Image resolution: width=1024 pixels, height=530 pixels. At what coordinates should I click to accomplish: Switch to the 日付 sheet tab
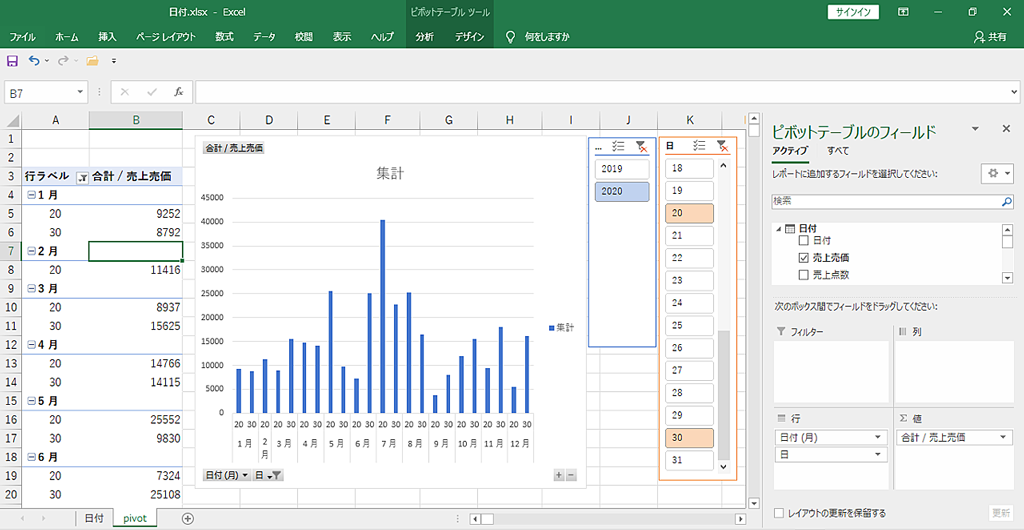[x=94, y=518]
